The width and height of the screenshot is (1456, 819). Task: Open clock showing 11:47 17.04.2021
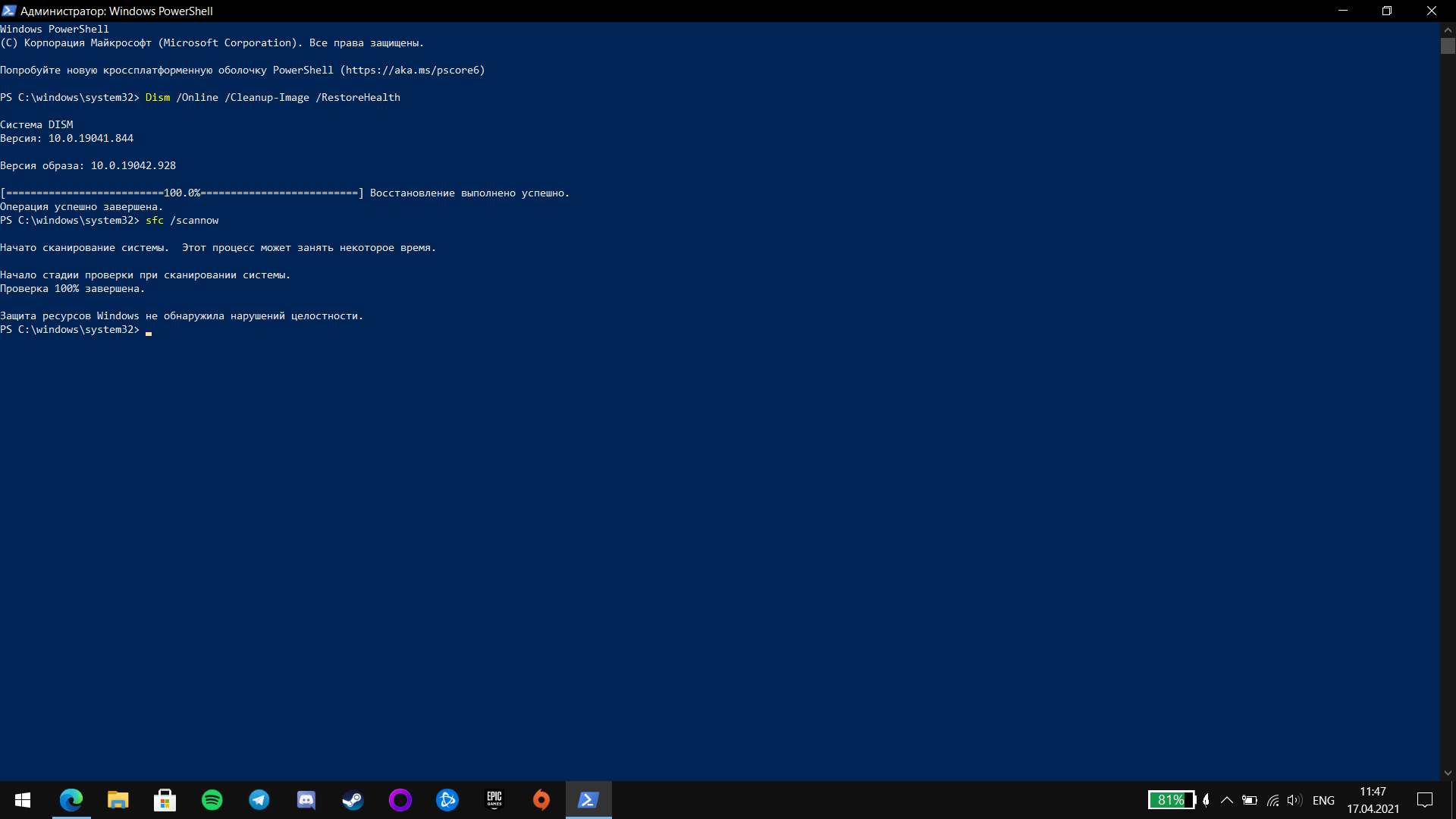point(1373,800)
